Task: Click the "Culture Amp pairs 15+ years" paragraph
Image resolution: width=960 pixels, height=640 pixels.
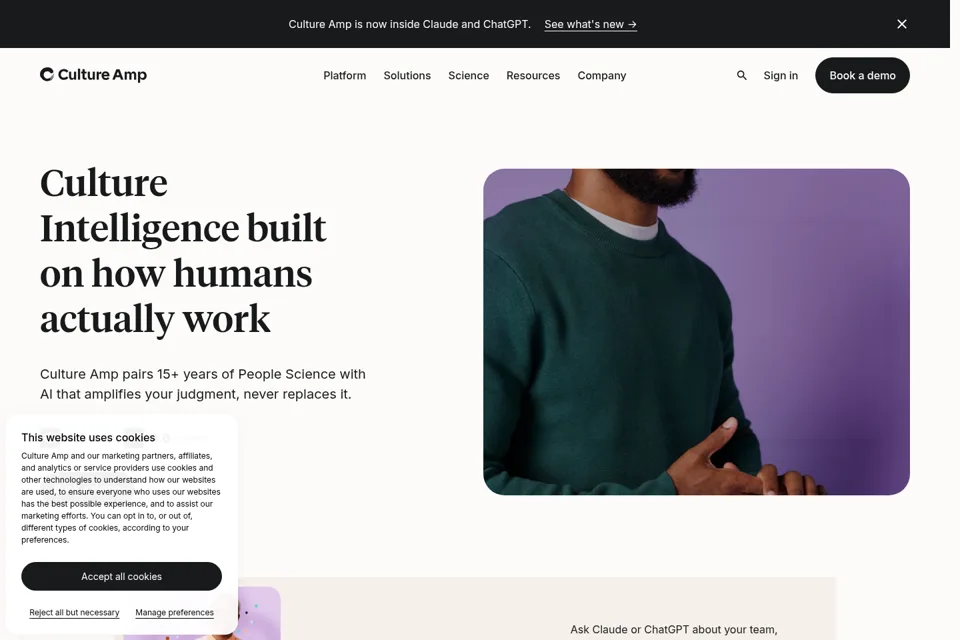Action: click(203, 384)
